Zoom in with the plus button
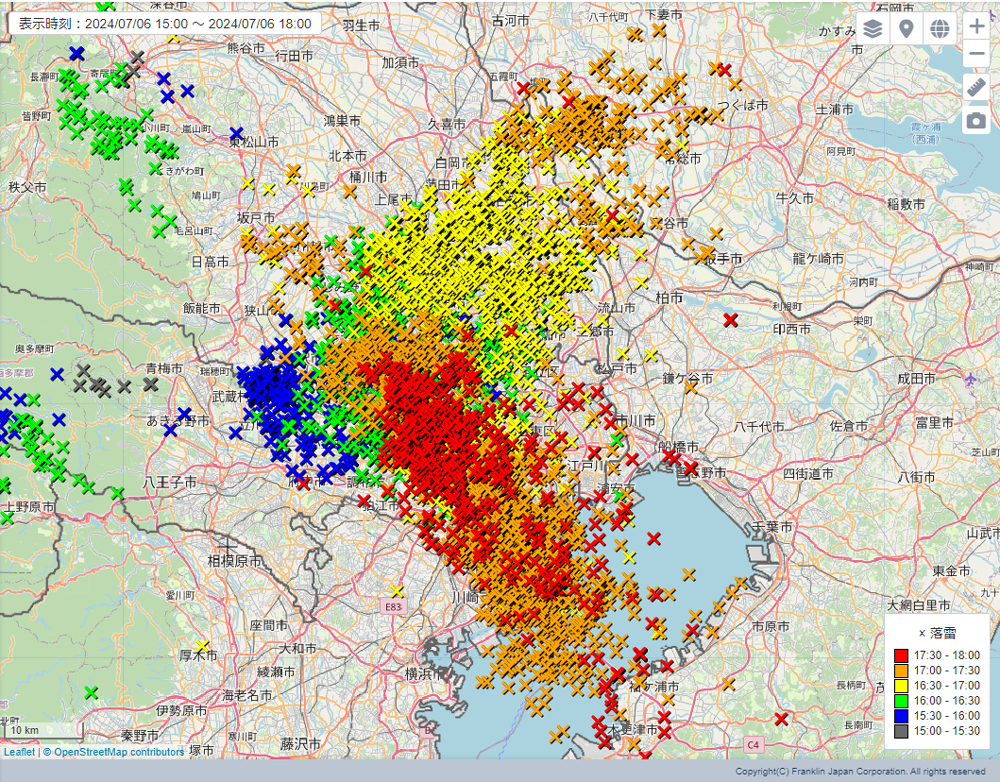Image resolution: width=1000 pixels, height=782 pixels. pyautogui.click(x=977, y=27)
